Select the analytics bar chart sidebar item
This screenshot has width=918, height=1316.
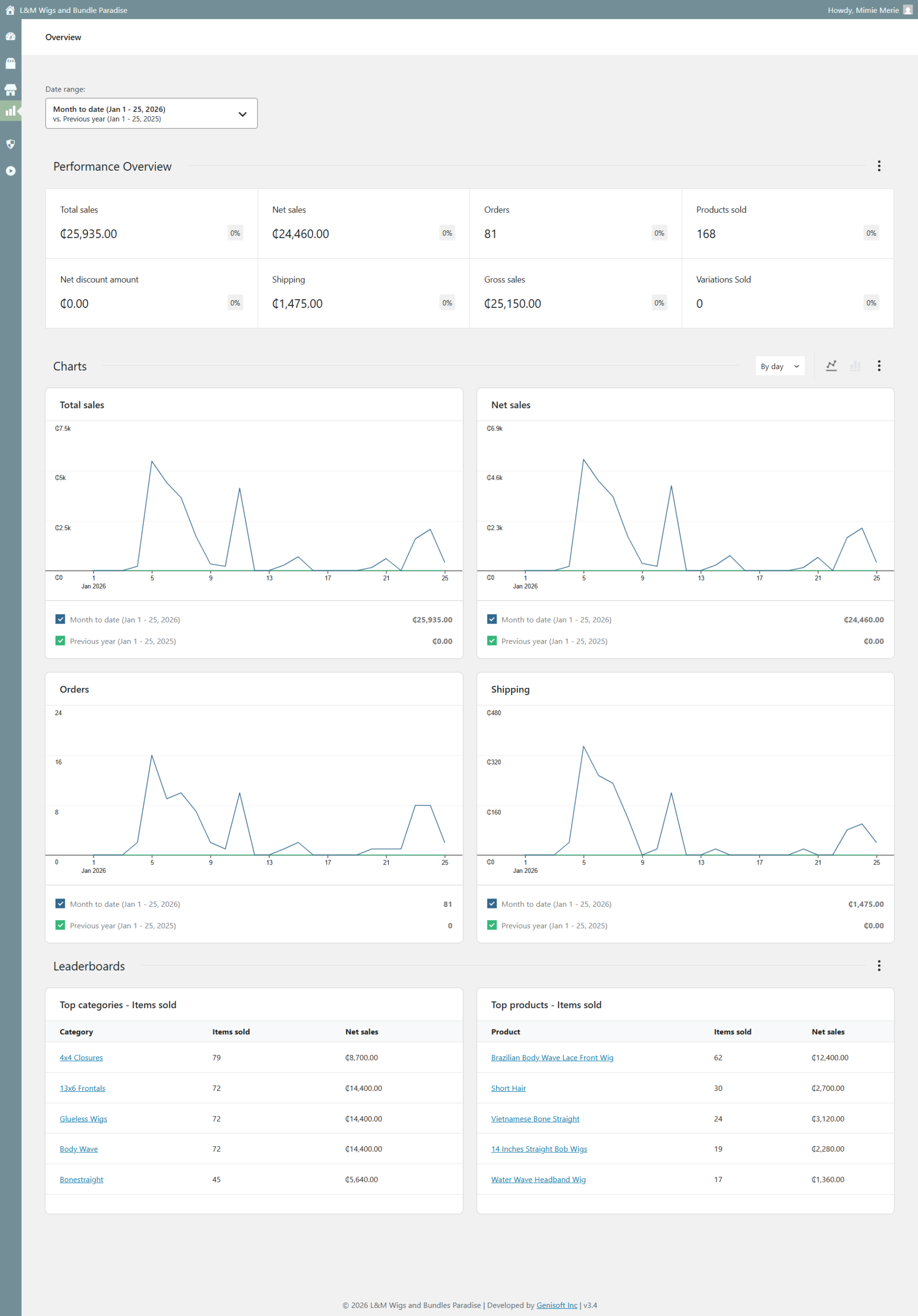pos(10,111)
